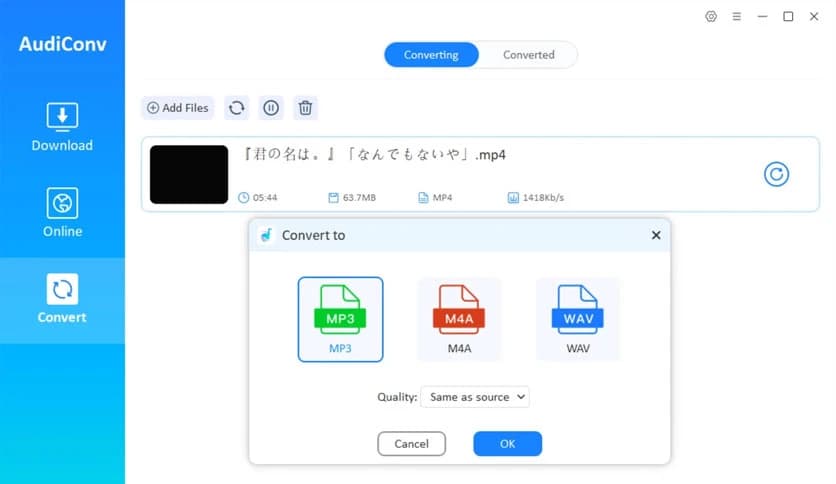The height and width of the screenshot is (484, 836).
Task: Click the pause toolbar icon
Action: tap(271, 108)
